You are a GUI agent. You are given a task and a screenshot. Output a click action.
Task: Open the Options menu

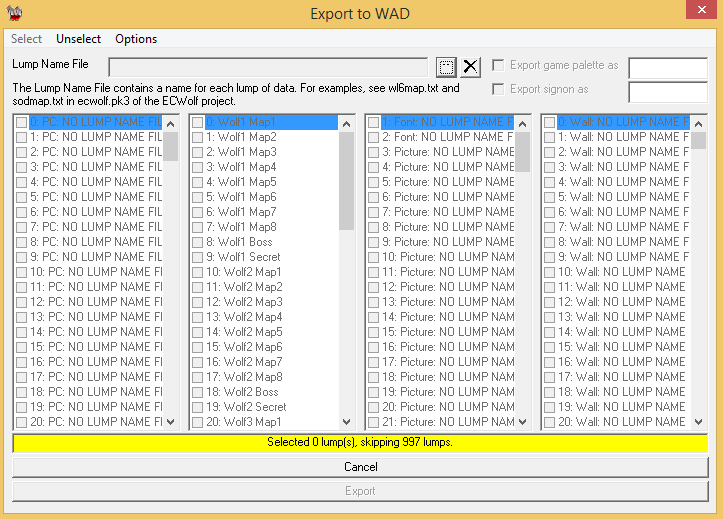click(136, 39)
